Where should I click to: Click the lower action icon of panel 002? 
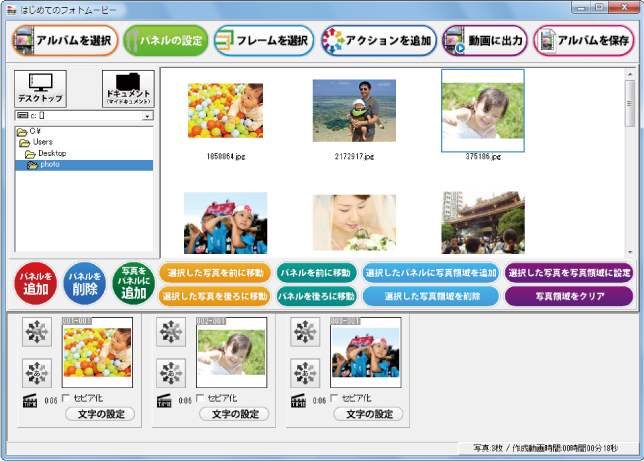171,372
